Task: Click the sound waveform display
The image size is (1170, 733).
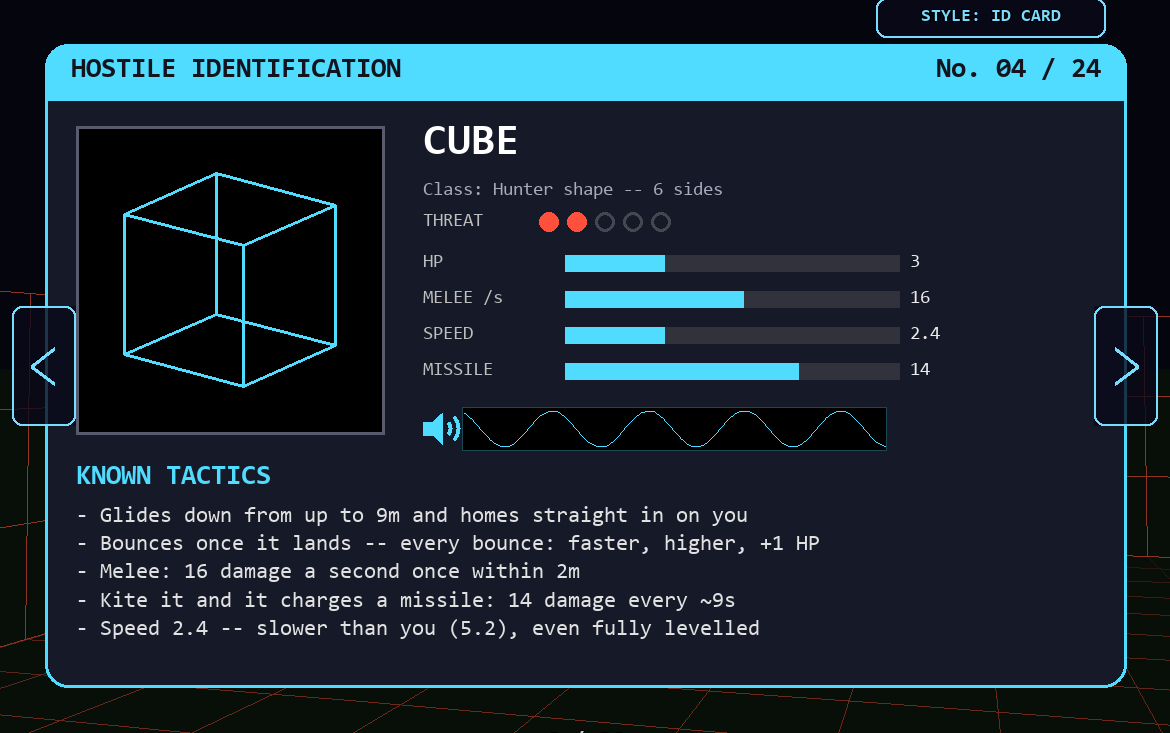Action: (x=675, y=428)
